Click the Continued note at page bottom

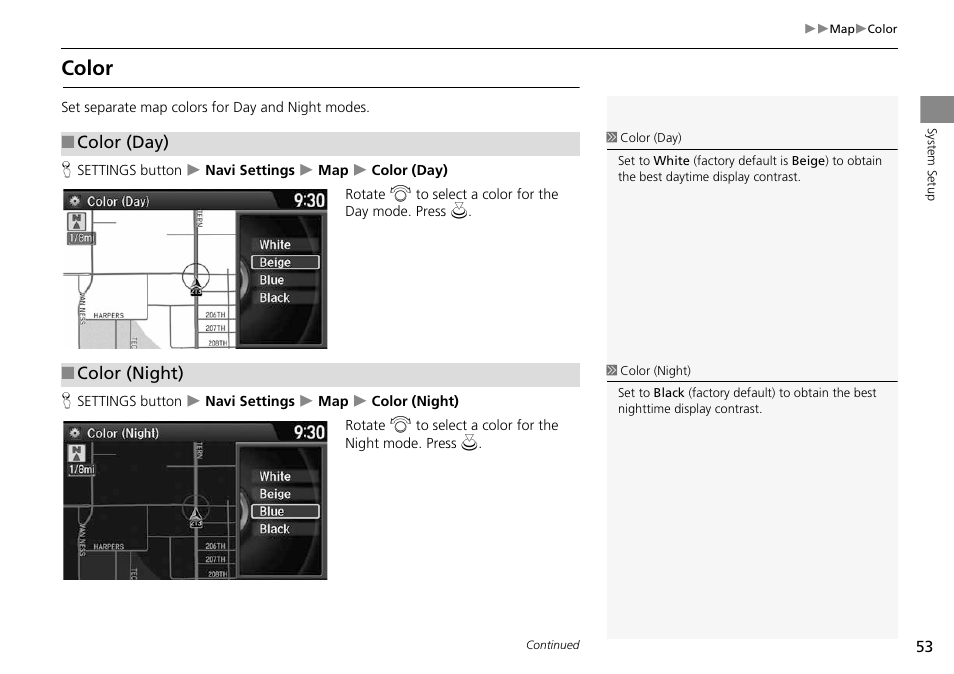point(552,645)
